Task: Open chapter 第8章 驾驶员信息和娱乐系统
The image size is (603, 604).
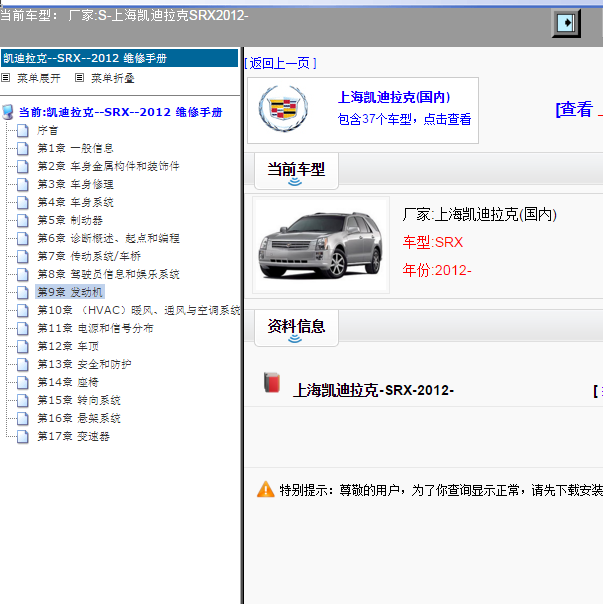Action: click(108, 274)
